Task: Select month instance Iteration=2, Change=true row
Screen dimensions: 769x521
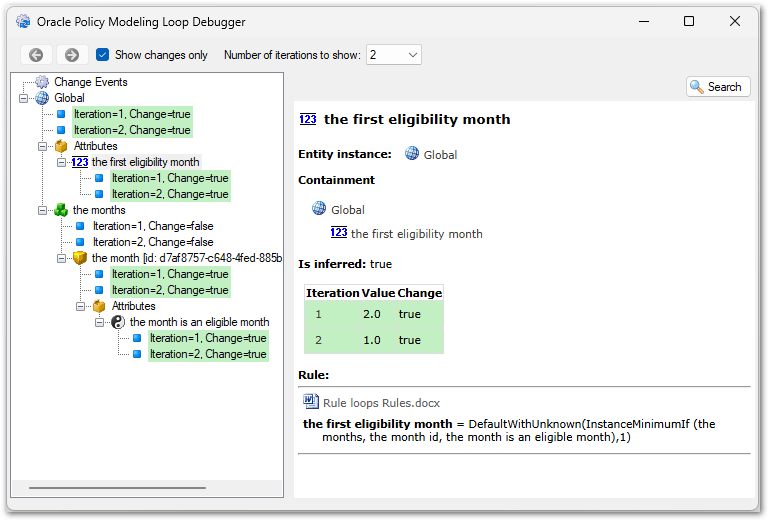Action: (x=170, y=290)
